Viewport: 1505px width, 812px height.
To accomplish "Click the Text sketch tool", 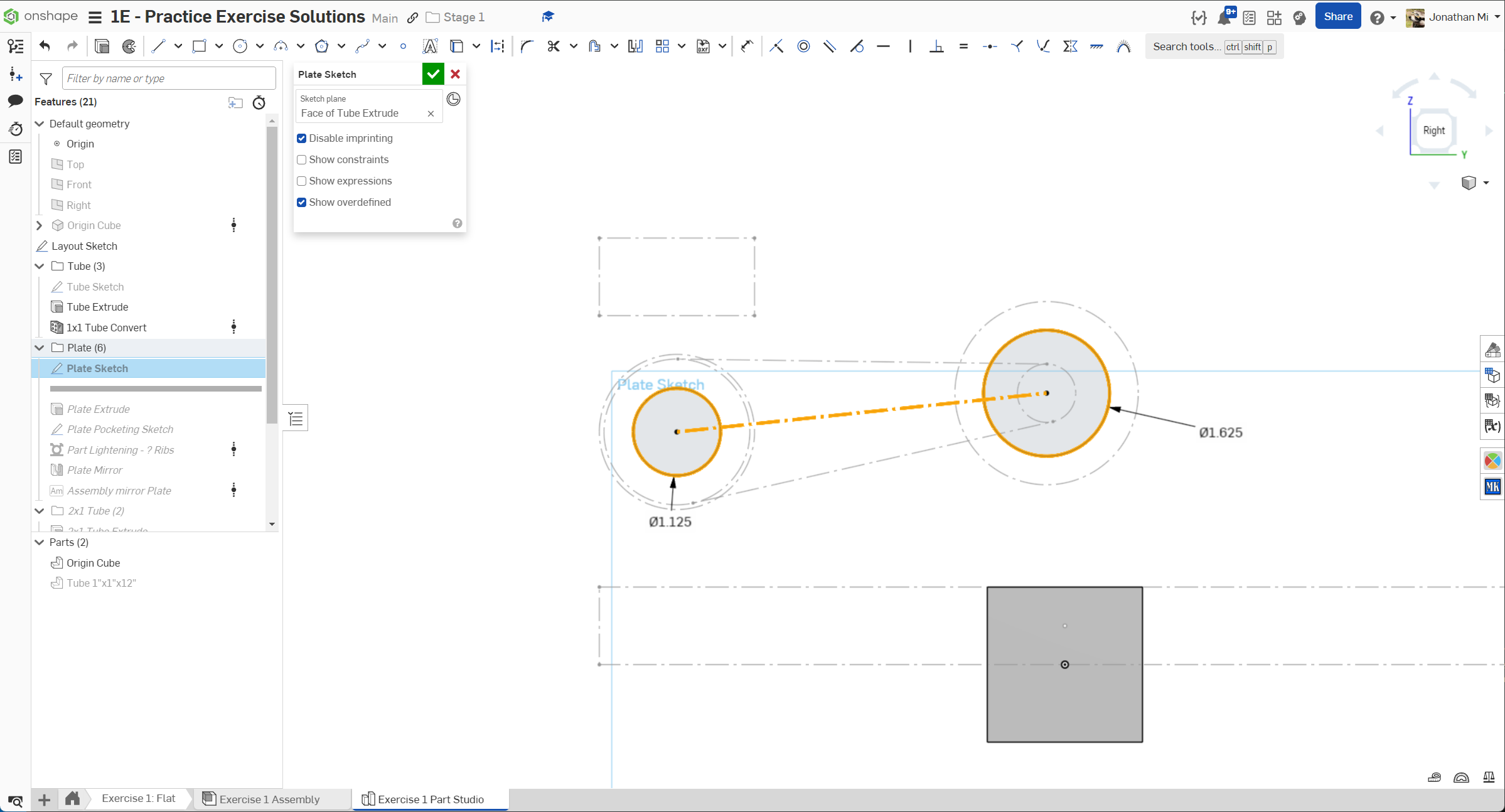I will point(430,46).
